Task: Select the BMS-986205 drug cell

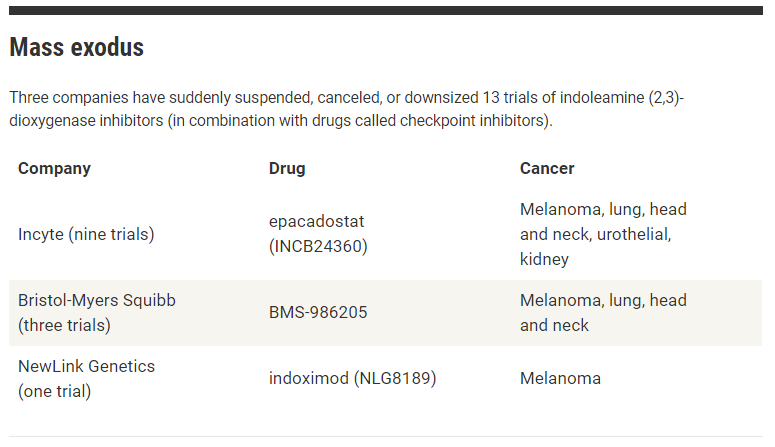Action: point(318,313)
